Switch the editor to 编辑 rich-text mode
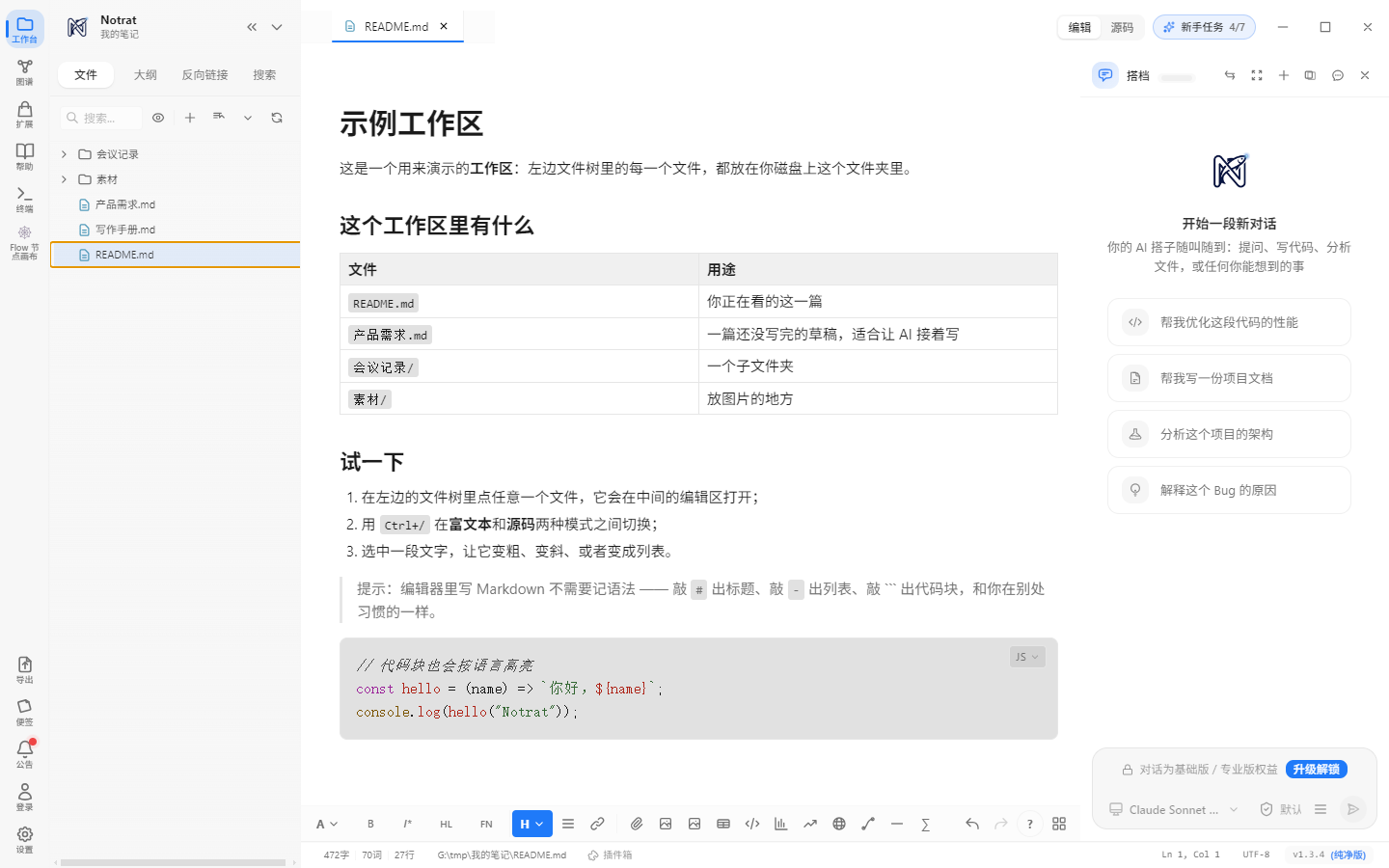This screenshot has width=1389, height=868. click(1079, 27)
